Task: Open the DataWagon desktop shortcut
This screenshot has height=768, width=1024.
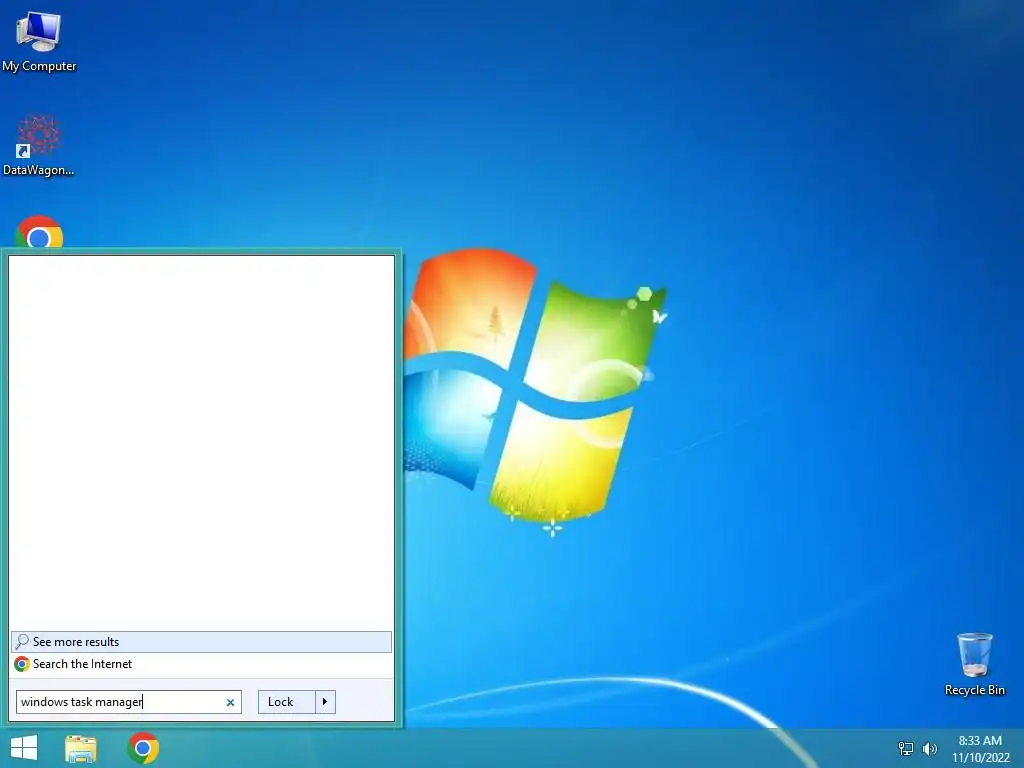Action: pyautogui.click(x=39, y=145)
